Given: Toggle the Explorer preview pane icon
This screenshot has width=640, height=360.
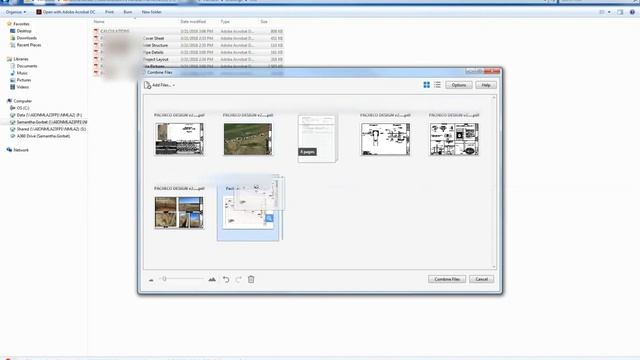Looking at the screenshot, I should (620, 12).
